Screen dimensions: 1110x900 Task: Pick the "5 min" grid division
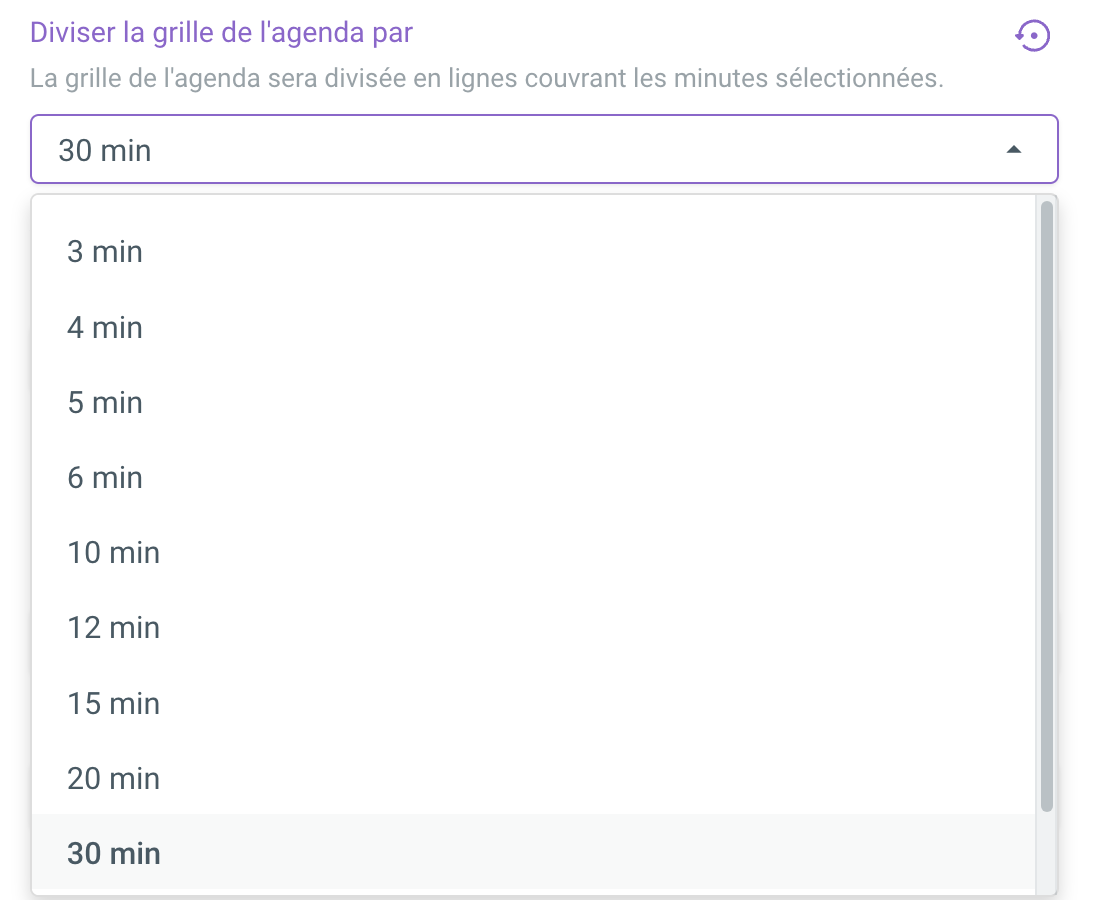[x=105, y=402]
